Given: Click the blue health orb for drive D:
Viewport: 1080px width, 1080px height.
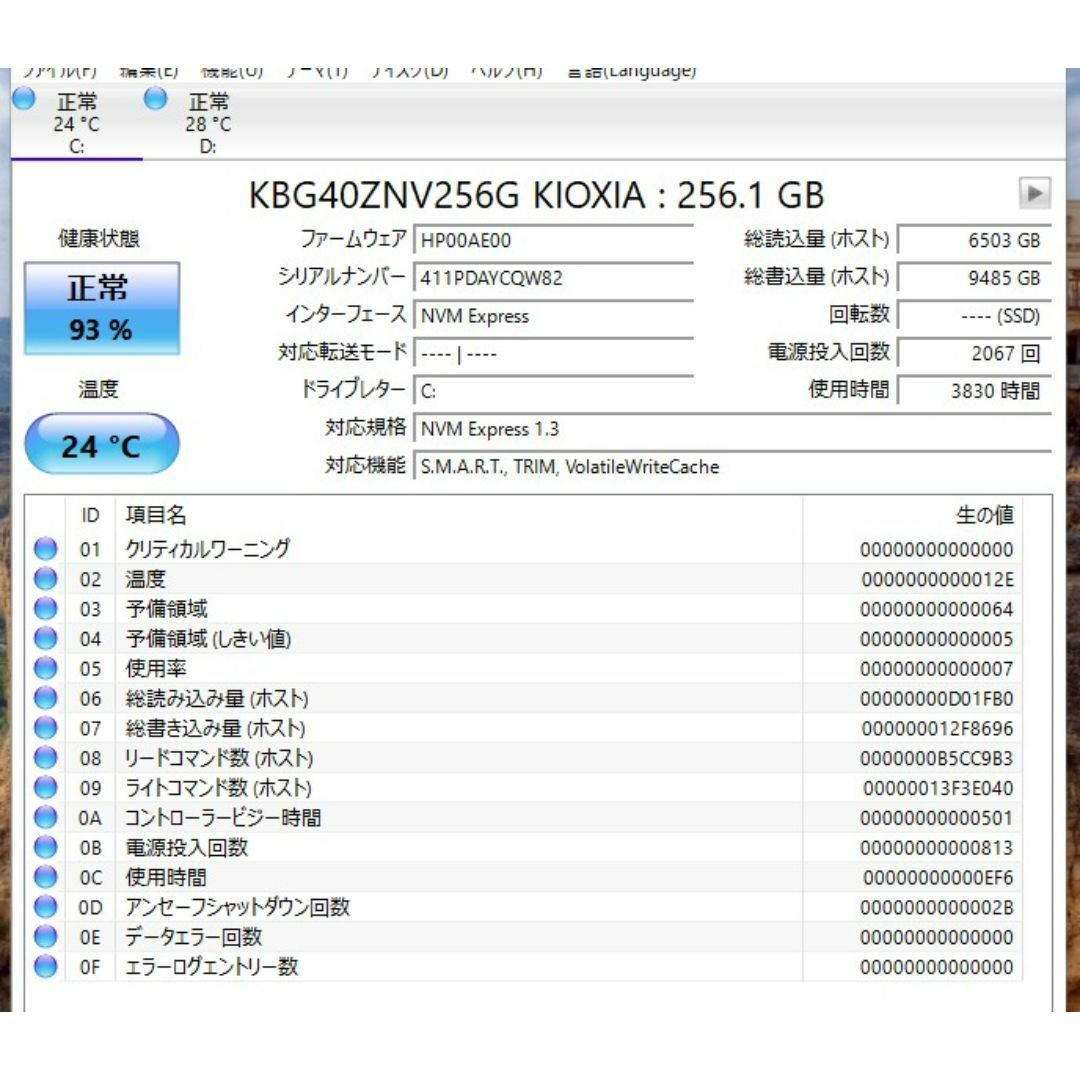Looking at the screenshot, I should [156, 99].
